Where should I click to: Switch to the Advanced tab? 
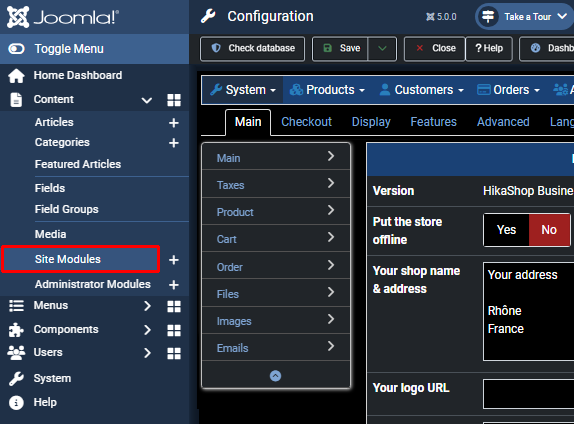[x=503, y=122]
